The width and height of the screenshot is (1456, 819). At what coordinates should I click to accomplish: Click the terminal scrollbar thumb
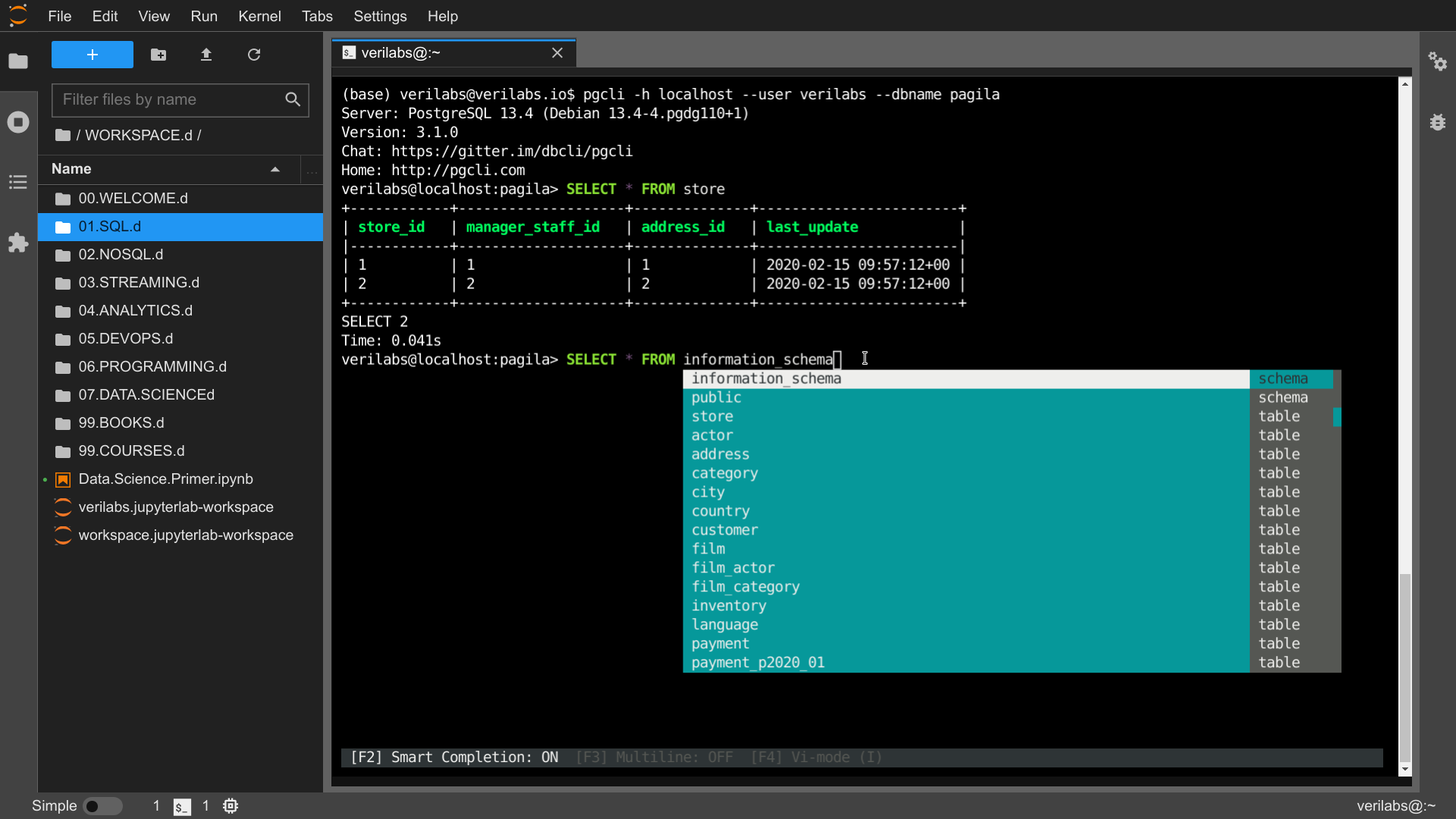coord(1405,667)
